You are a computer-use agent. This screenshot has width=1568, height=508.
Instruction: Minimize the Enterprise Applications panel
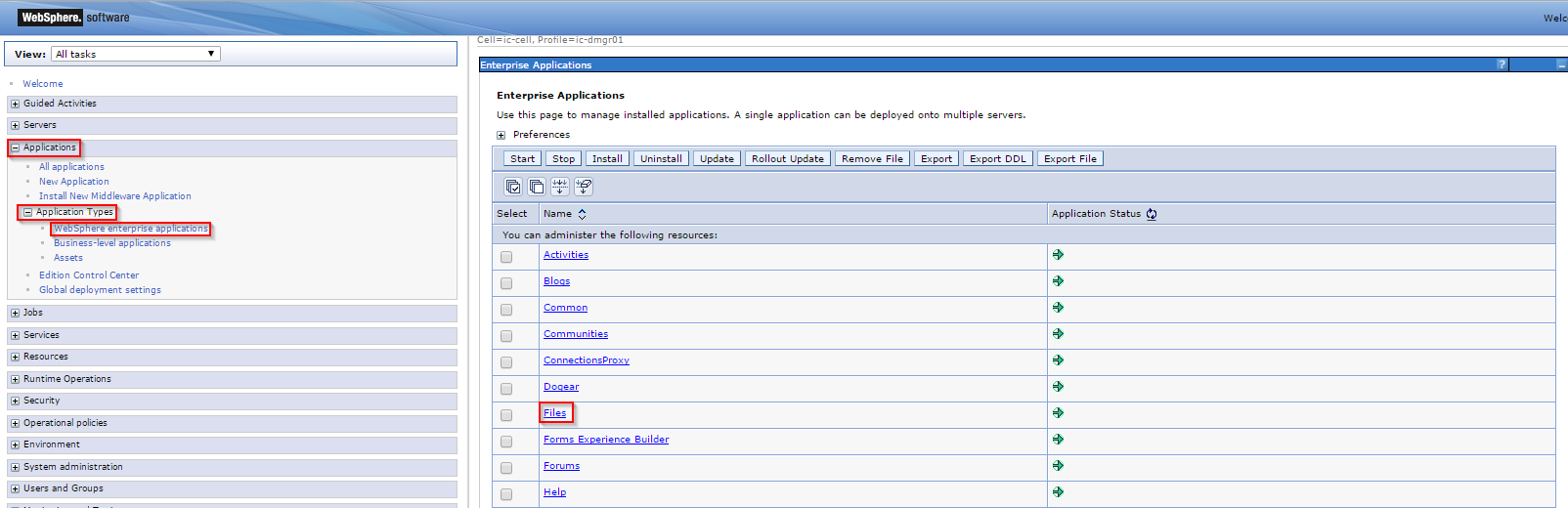[x=1561, y=64]
